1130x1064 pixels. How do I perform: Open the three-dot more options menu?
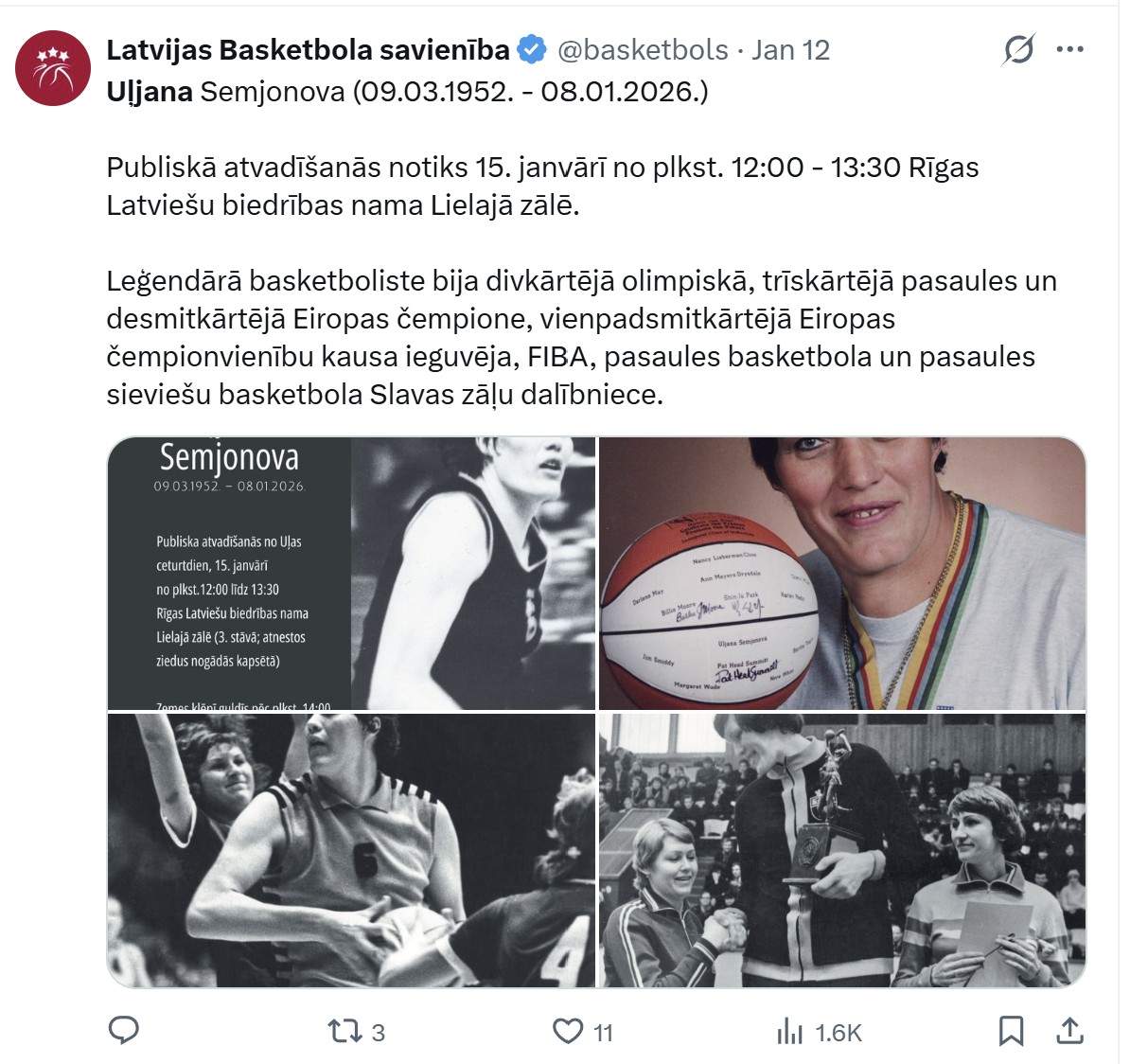click(1070, 49)
